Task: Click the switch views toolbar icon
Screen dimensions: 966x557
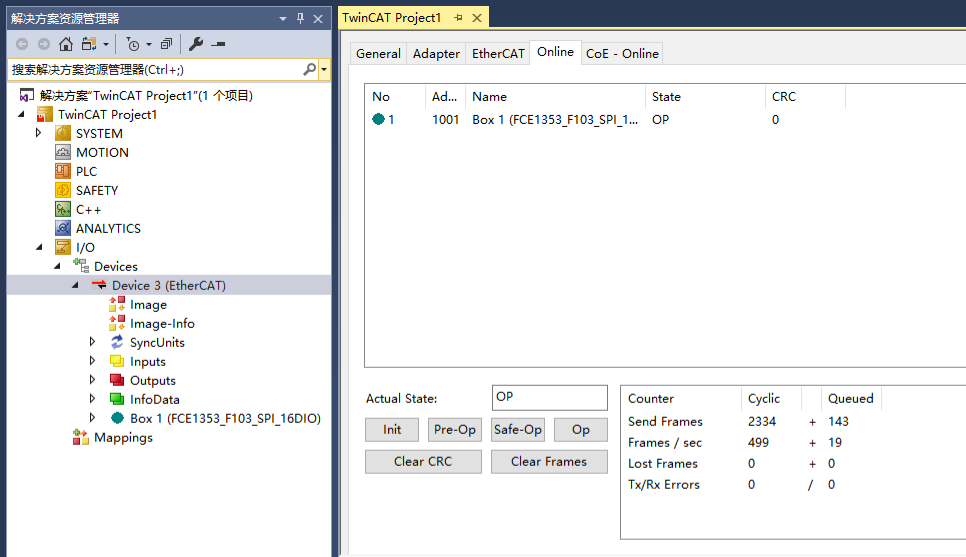Action: click(x=89, y=44)
